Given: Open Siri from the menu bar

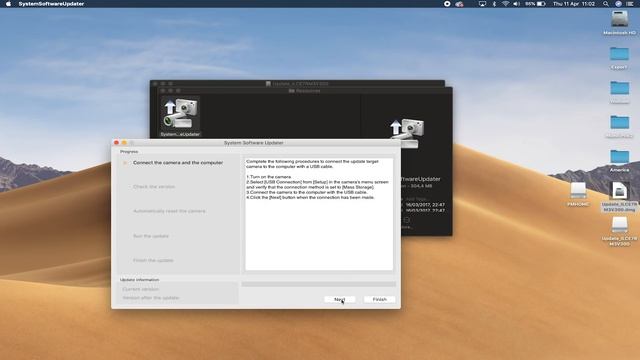Looking at the screenshot, I should click(618, 4).
